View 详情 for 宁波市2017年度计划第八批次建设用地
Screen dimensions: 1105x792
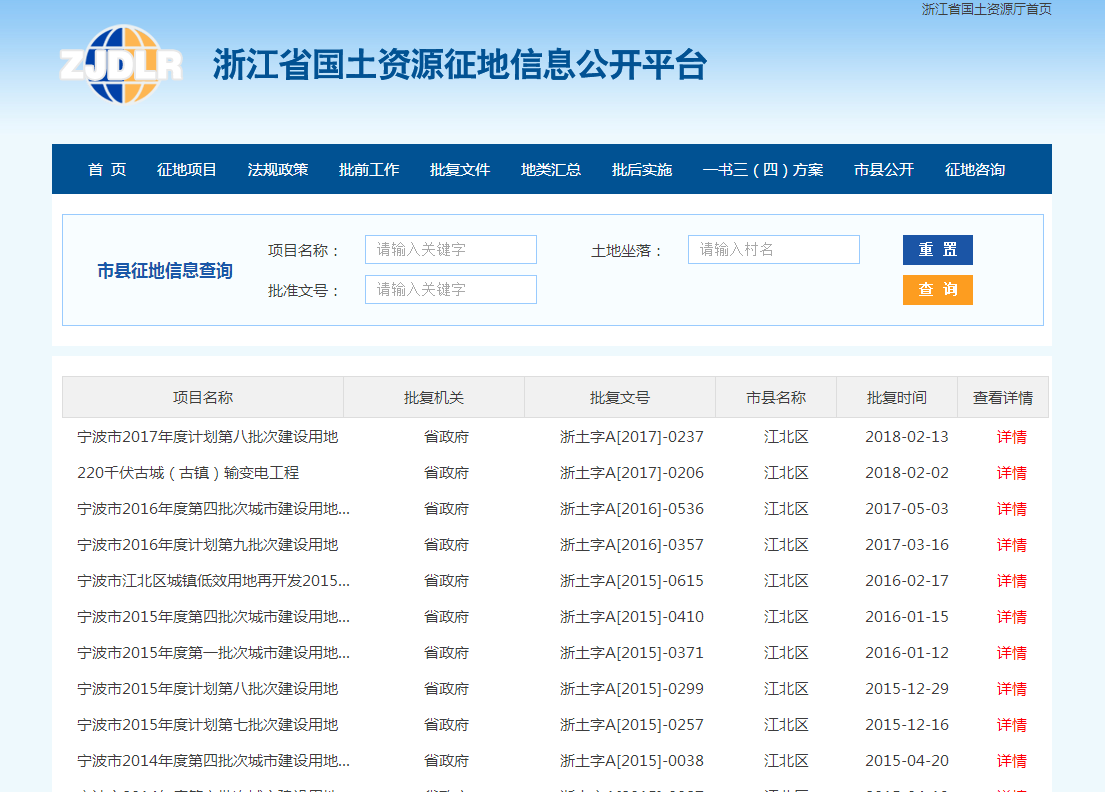(x=1011, y=437)
